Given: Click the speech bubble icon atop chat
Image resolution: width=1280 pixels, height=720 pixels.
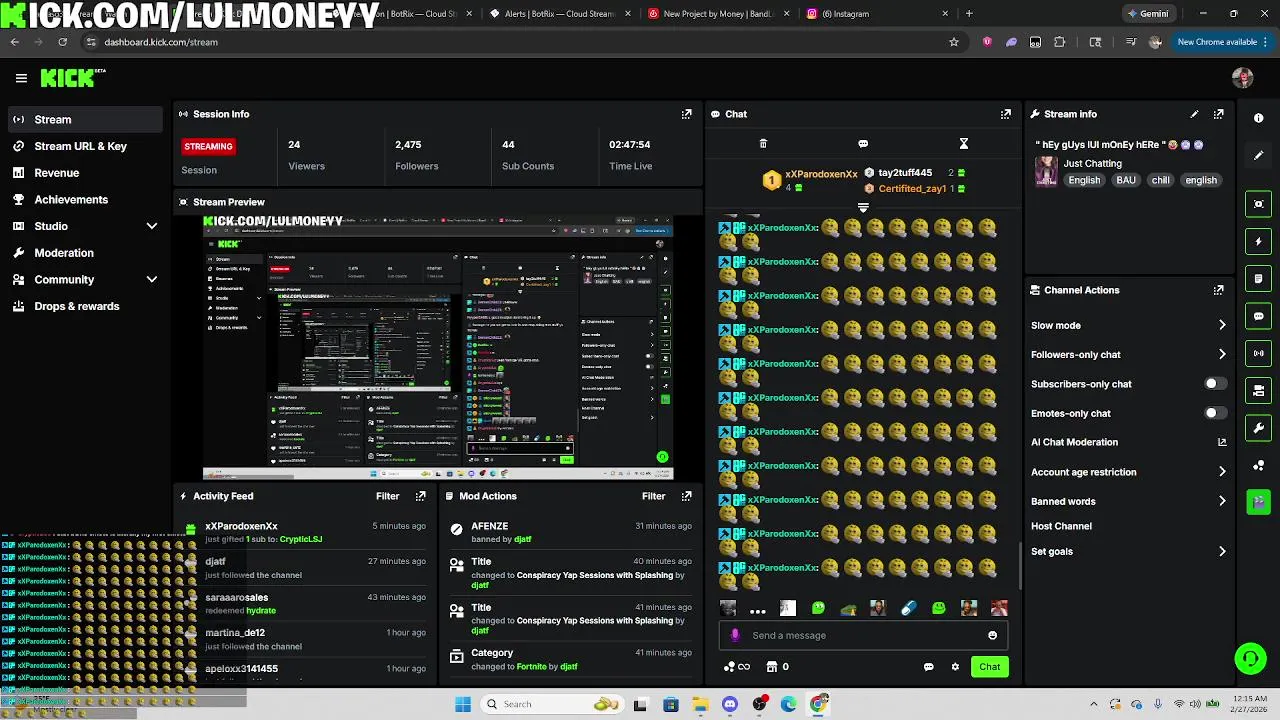Looking at the screenshot, I should pyautogui.click(x=863, y=144).
